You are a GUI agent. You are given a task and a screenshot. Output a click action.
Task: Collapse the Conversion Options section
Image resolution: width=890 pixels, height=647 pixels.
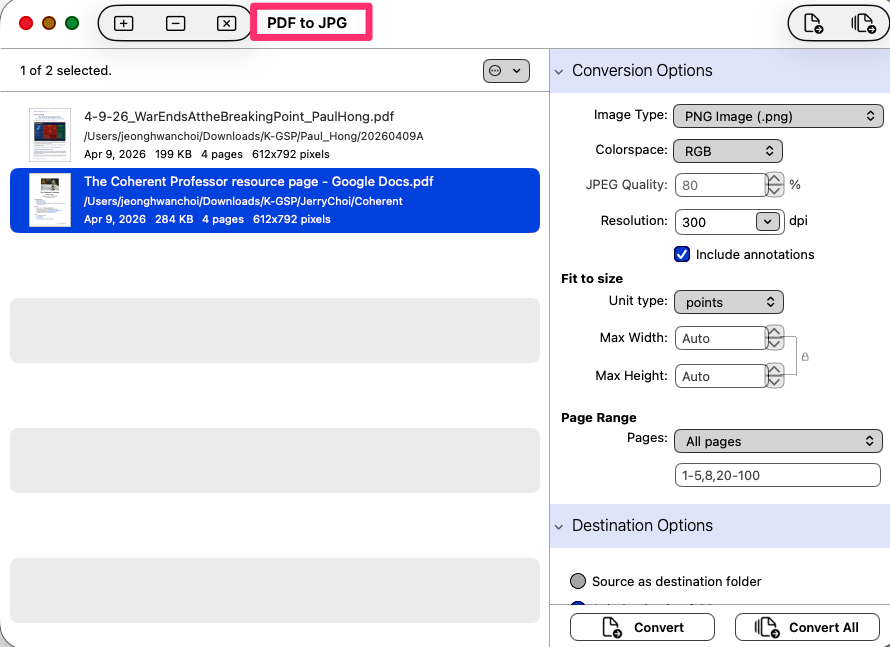coord(559,72)
